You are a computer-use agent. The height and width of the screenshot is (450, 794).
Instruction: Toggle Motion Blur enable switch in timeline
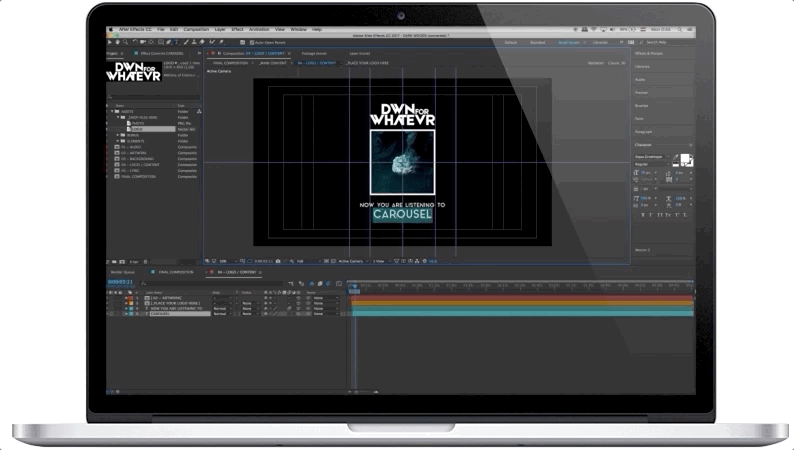[328, 283]
